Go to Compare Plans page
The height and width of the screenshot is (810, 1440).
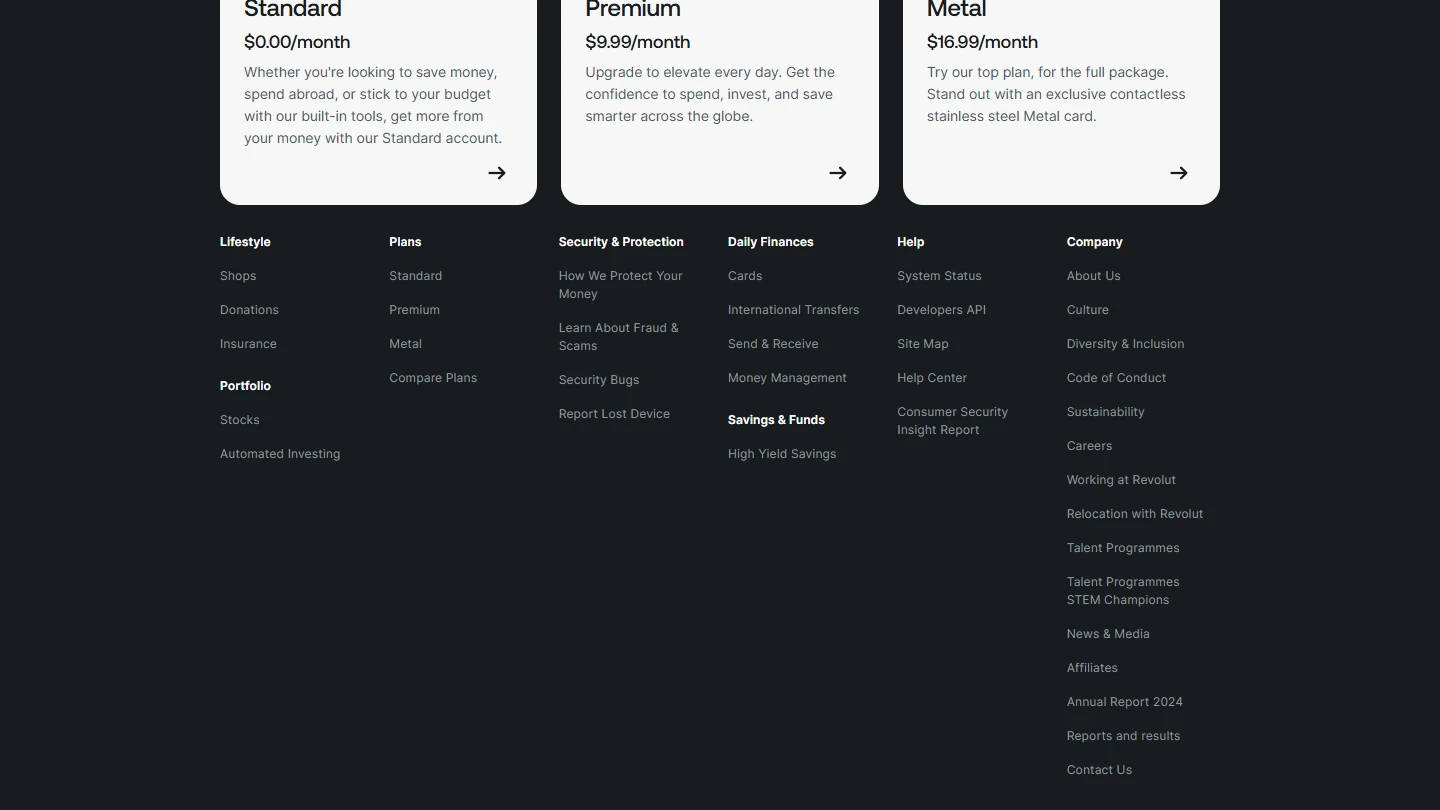433,378
